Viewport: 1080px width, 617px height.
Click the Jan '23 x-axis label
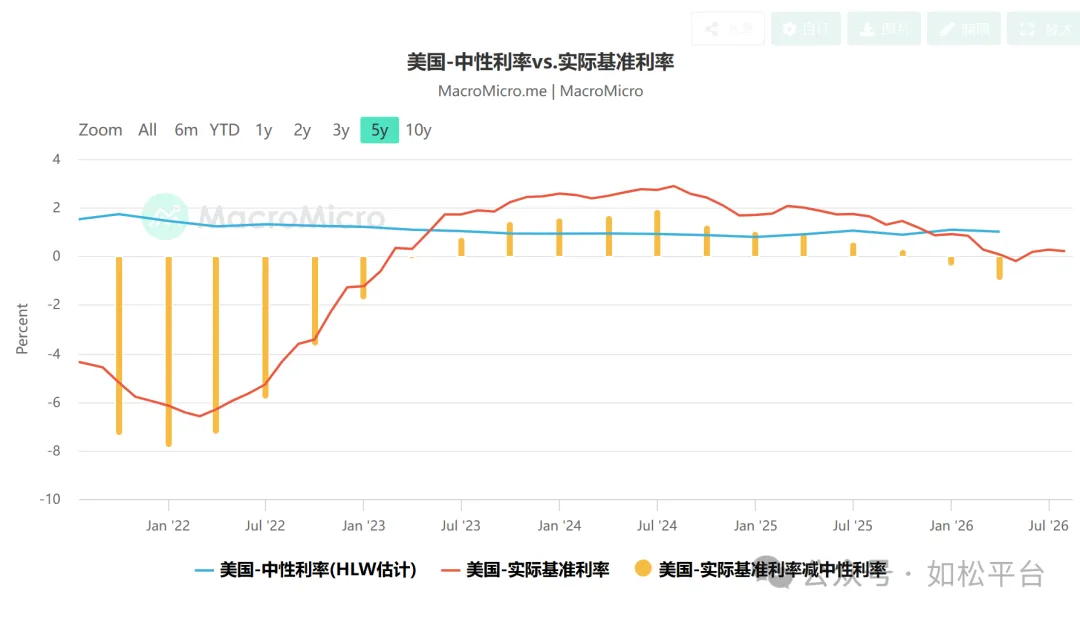tap(364, 525)
